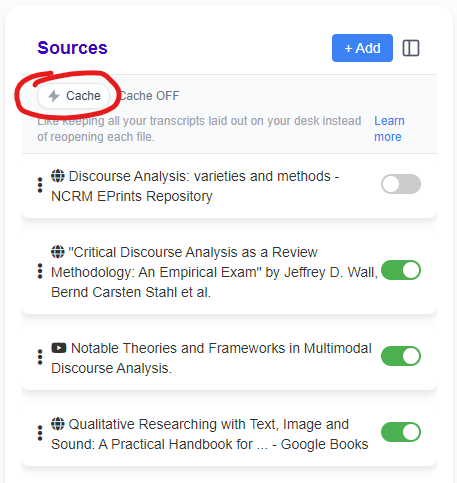Disable the Critical Discourse Analysis source toggle
The height and width of the screenshot is (483, 457).
(401, 270)
